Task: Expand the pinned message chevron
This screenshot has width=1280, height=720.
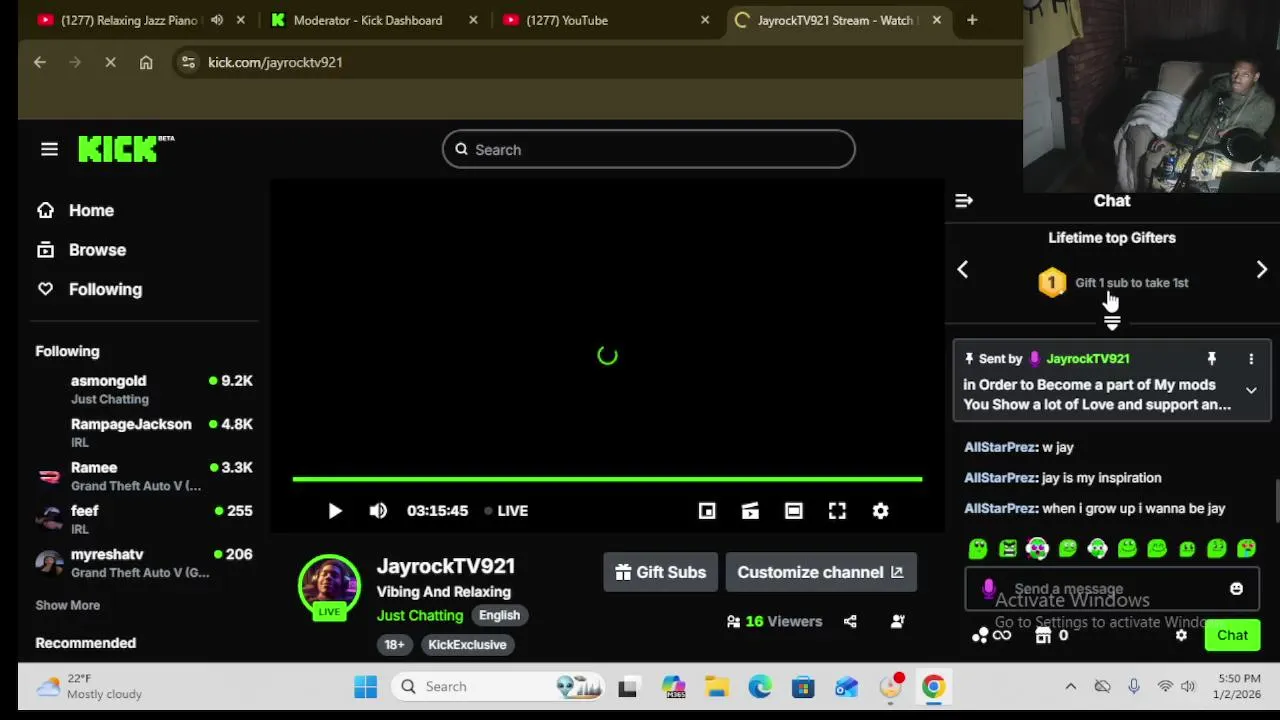Action: 1251,391
